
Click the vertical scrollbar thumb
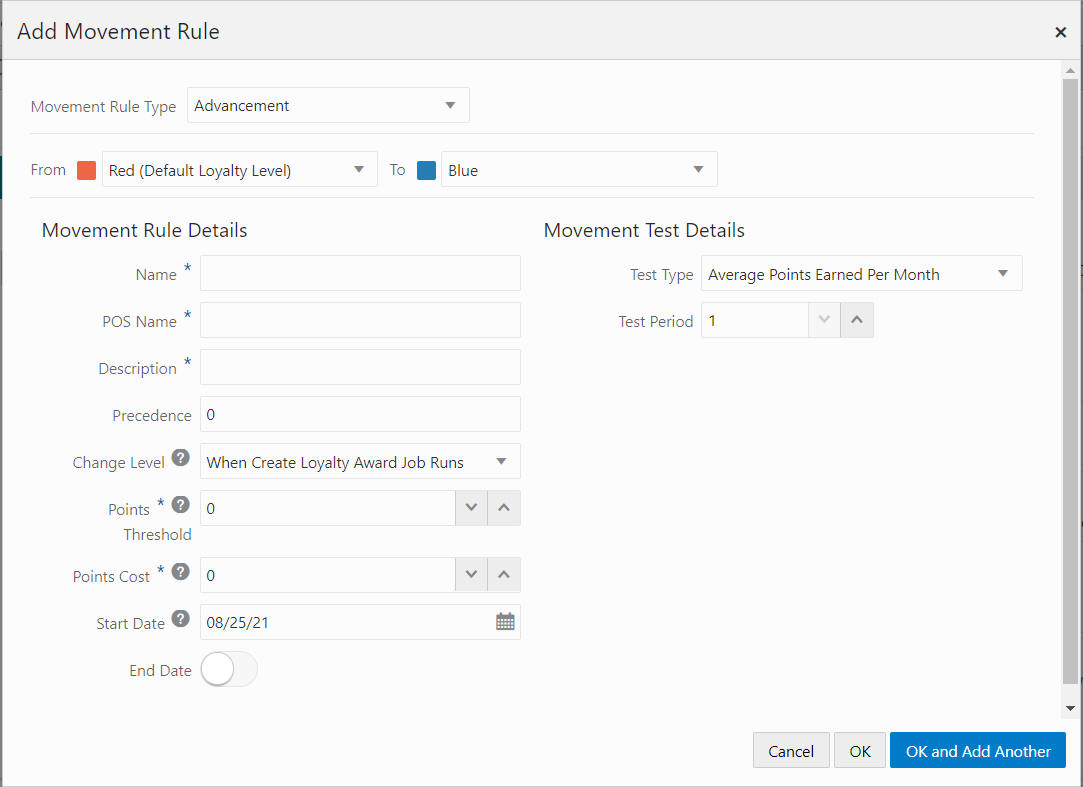pyautogui.click(x=1071, y=381)
